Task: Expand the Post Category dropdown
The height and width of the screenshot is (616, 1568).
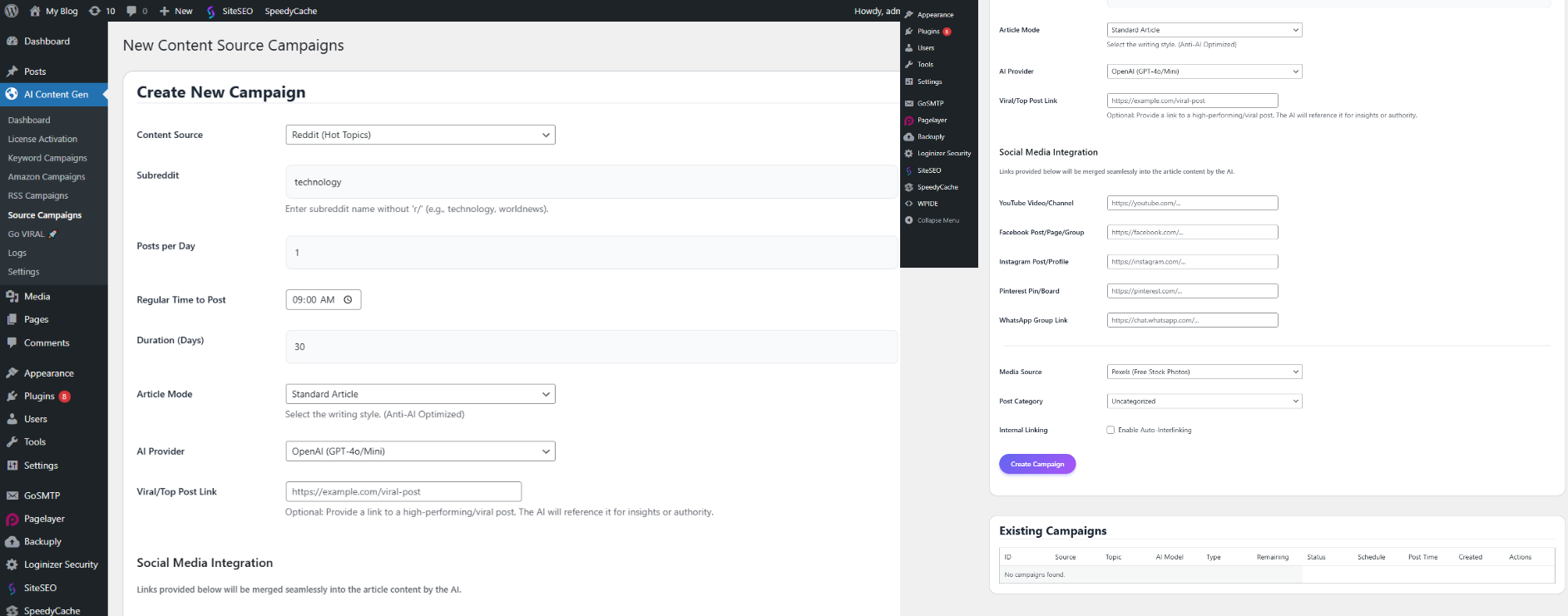Action: tap(1204, 402)
